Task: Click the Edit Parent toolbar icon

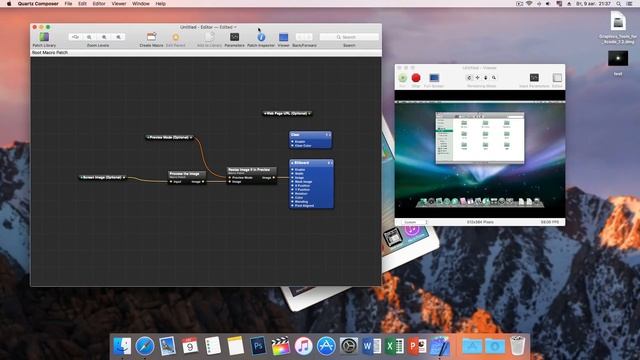Action: (176, 37)
